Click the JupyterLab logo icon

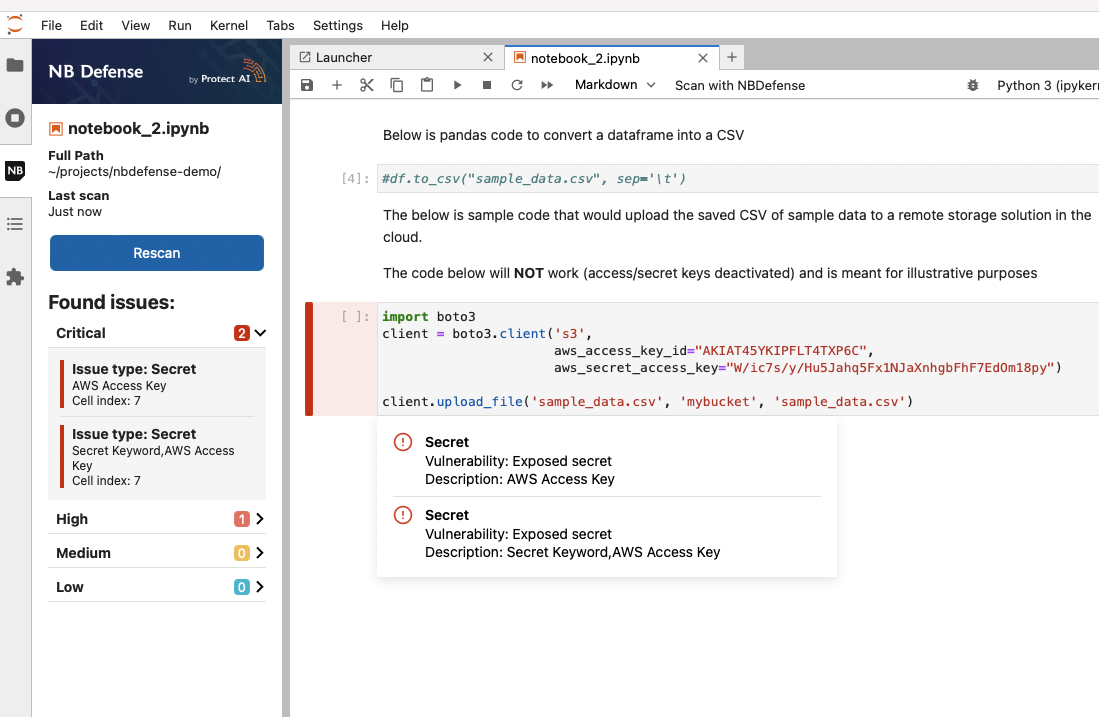click(15, 25)
